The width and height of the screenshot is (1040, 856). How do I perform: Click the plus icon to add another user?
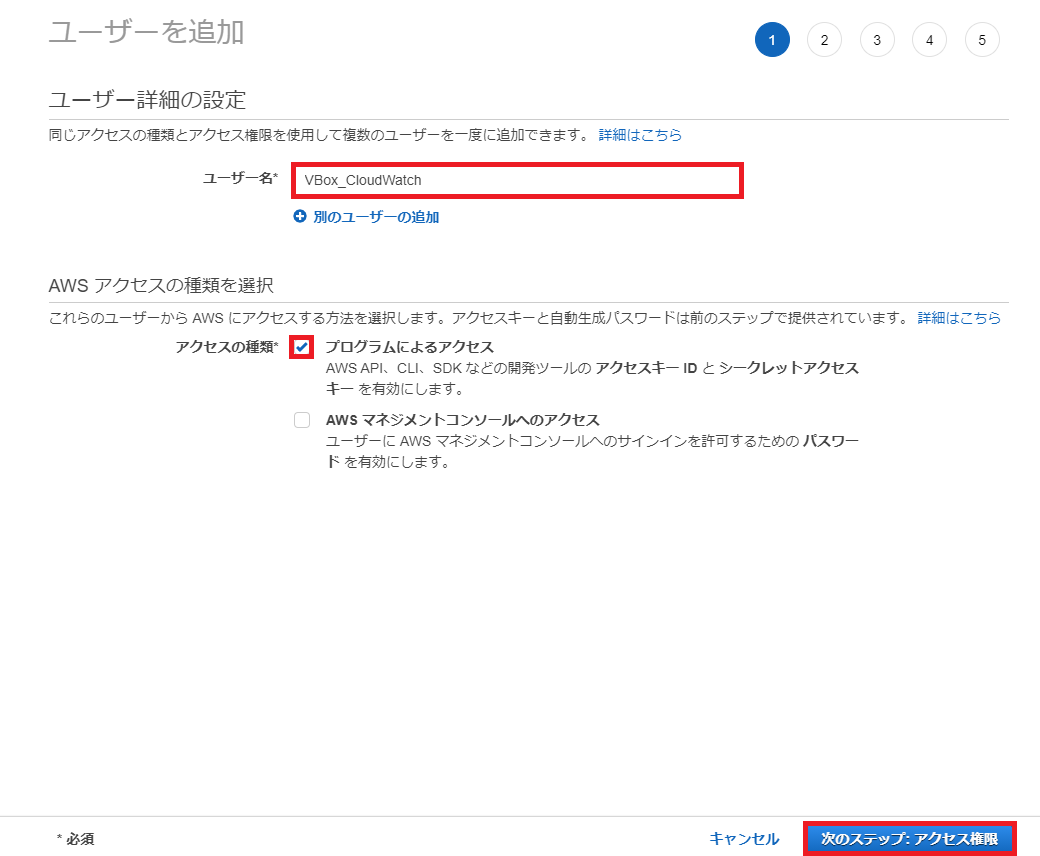coord(300,216)
